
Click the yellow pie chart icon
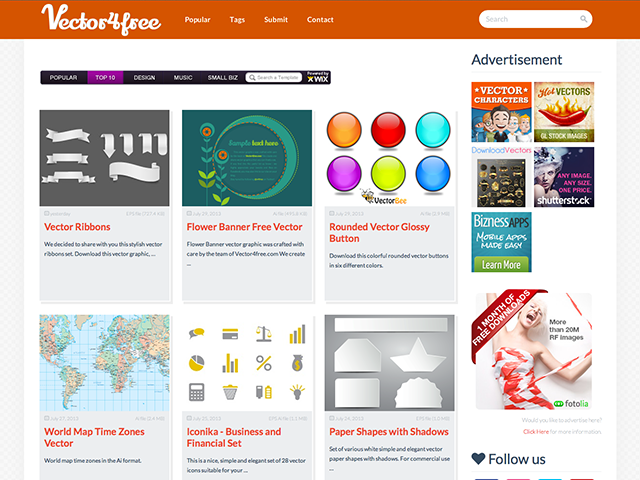[196, 363]
